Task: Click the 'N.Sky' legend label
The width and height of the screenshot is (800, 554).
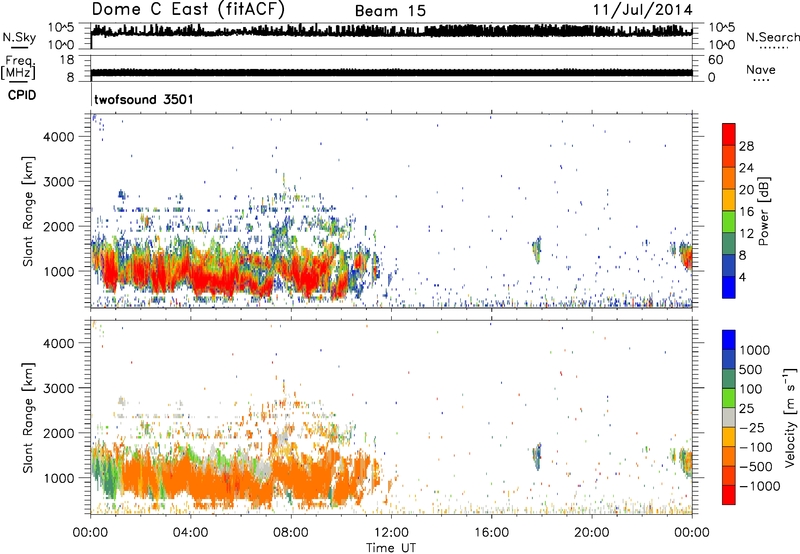Action: pos(19,37)
